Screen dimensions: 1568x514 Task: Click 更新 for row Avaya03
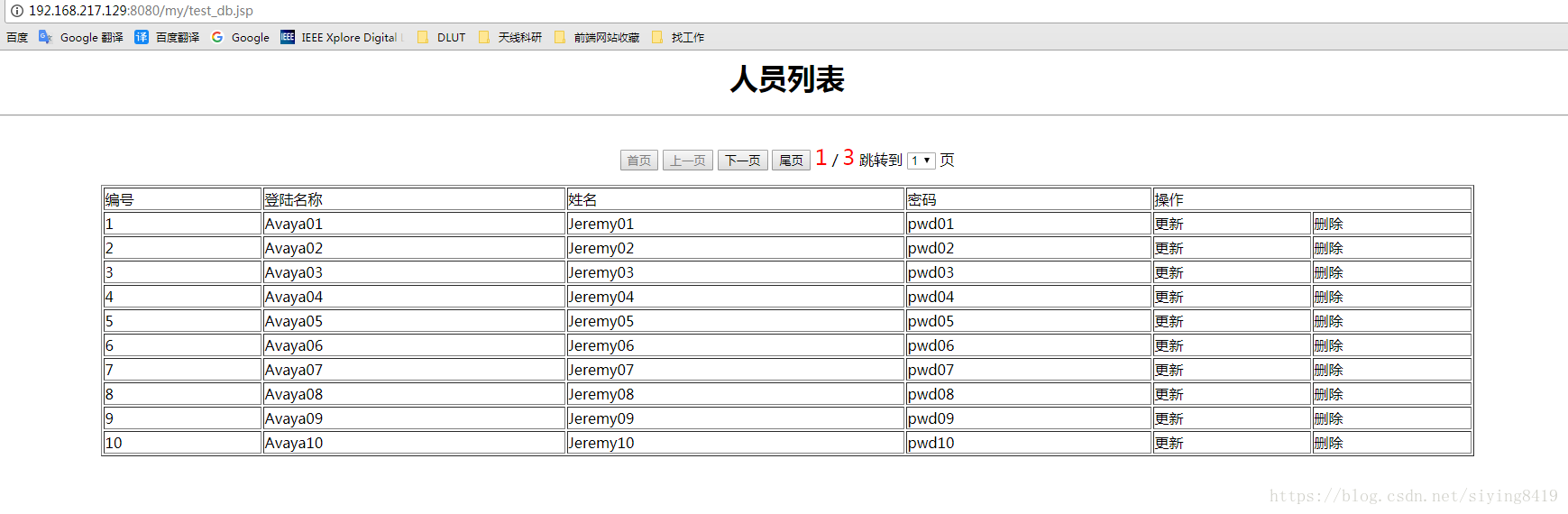pos(1169,272)
